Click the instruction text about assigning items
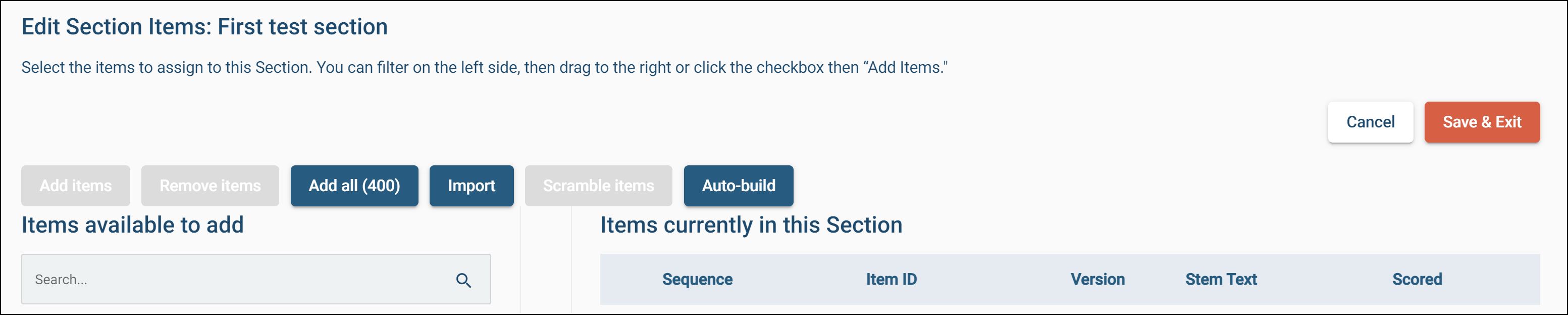Screen dimensions: 1568x315 [x=484, y=68]
